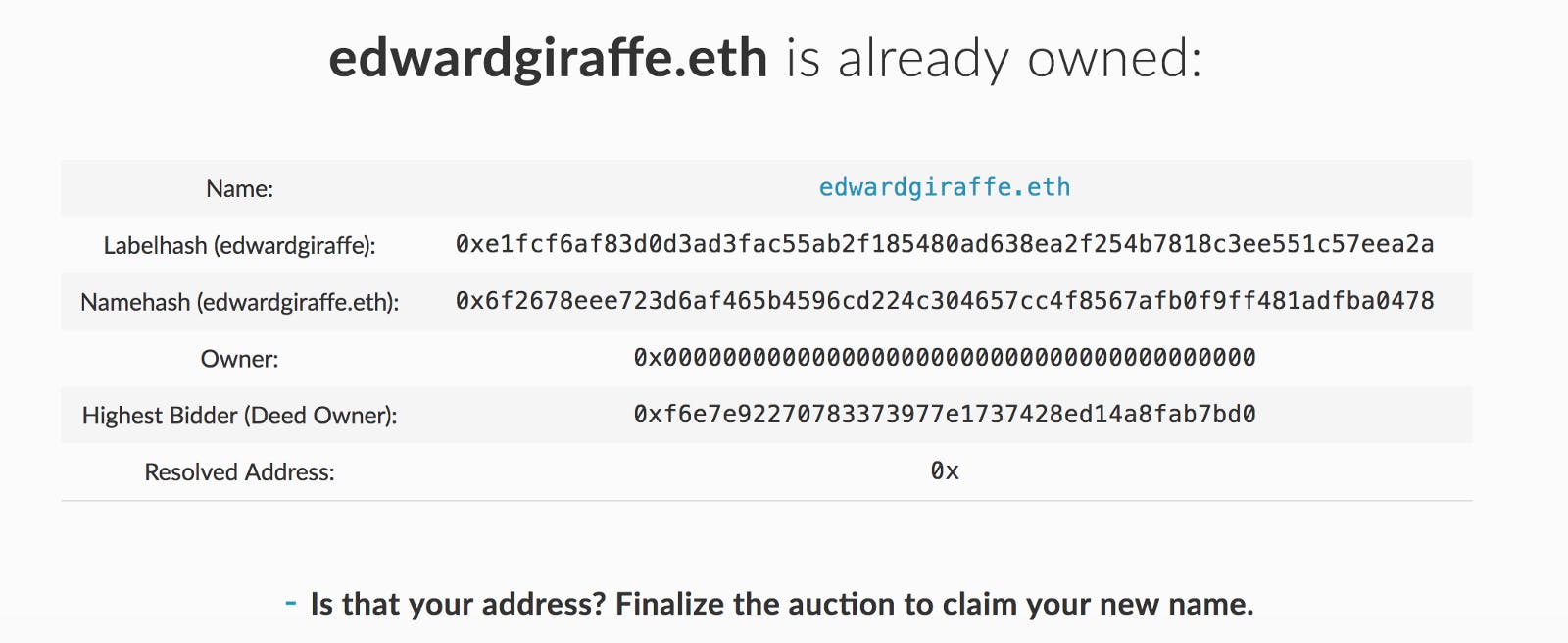Click 'is already owned' heading text
Screen dimensions: 1568x643
coord(990,59)
